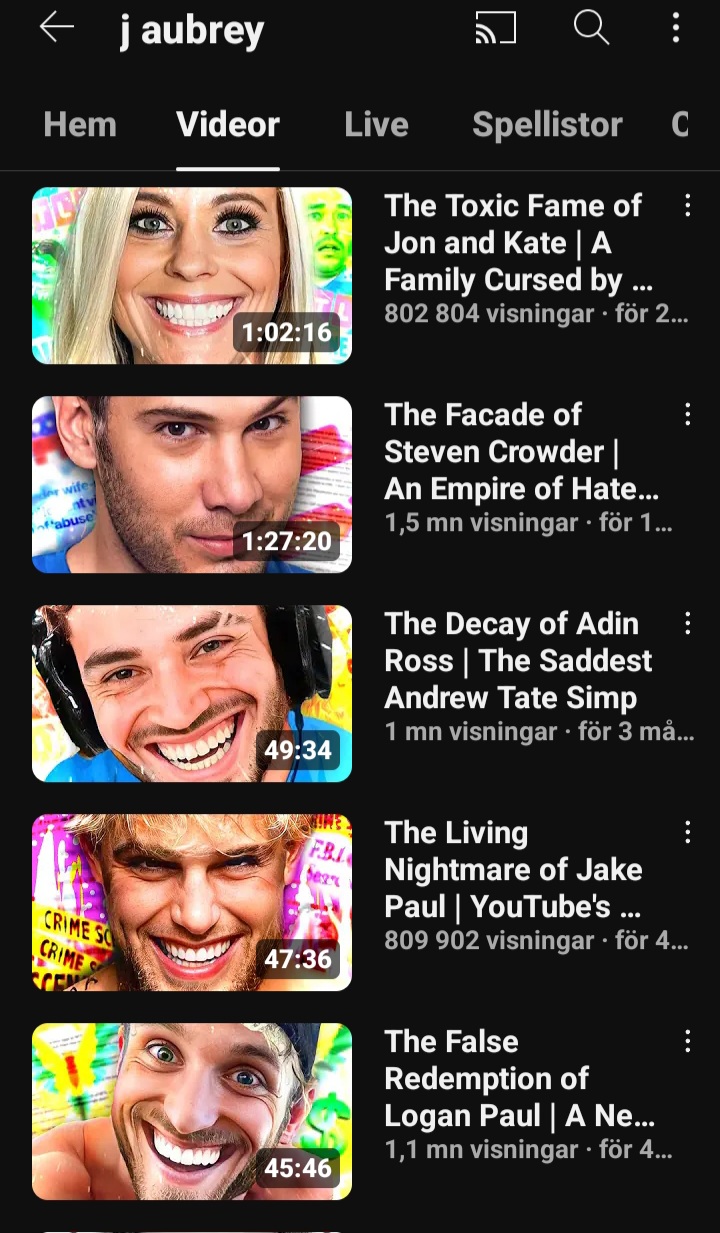Play the Steven Crowder 1:27:20 thumbnail
Screen dimensions: 720x1233
click(192, 485)
